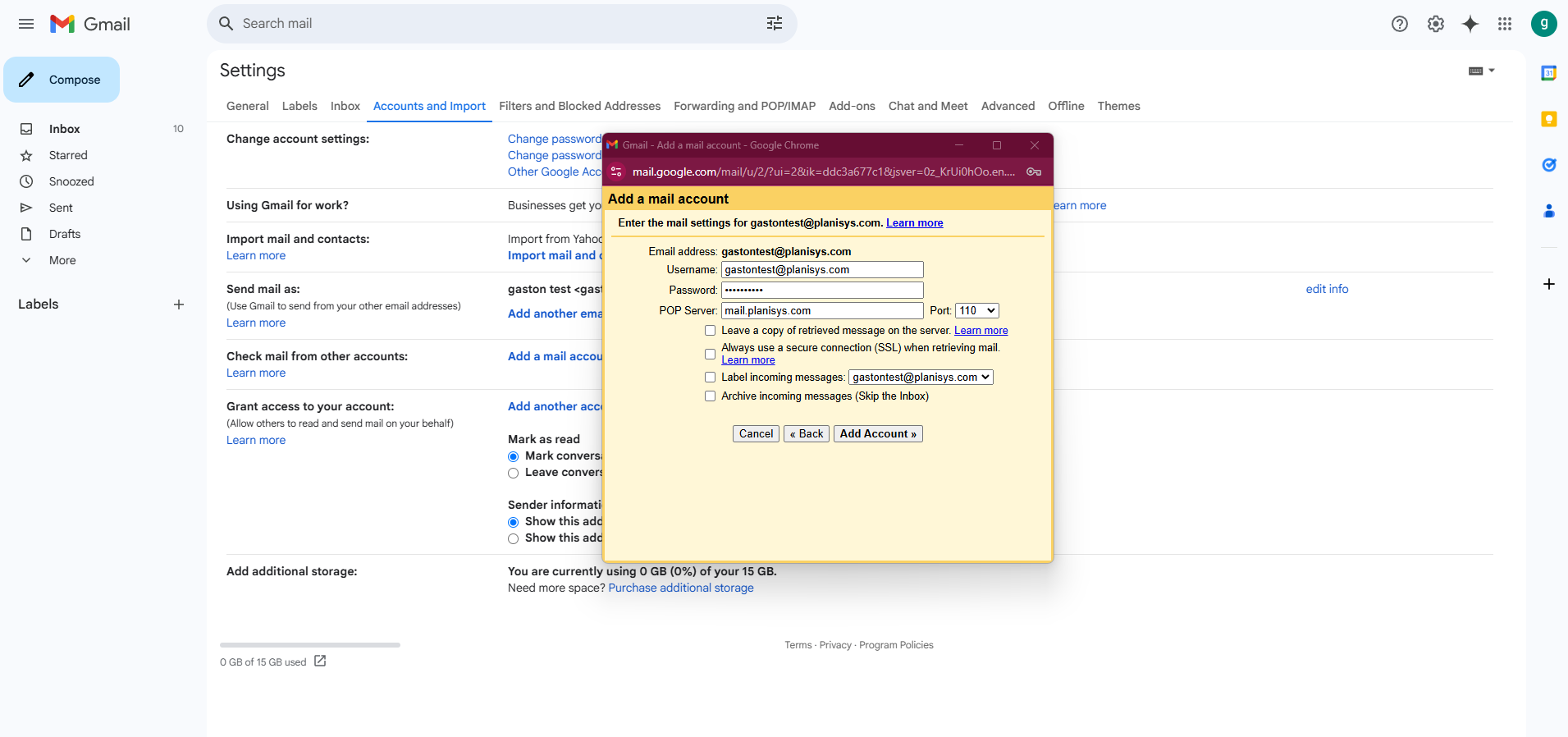Viewport: 1568px width, 737px height.
Task: Open the Gmail main menu hamburger icon
Action: [26, 24]
